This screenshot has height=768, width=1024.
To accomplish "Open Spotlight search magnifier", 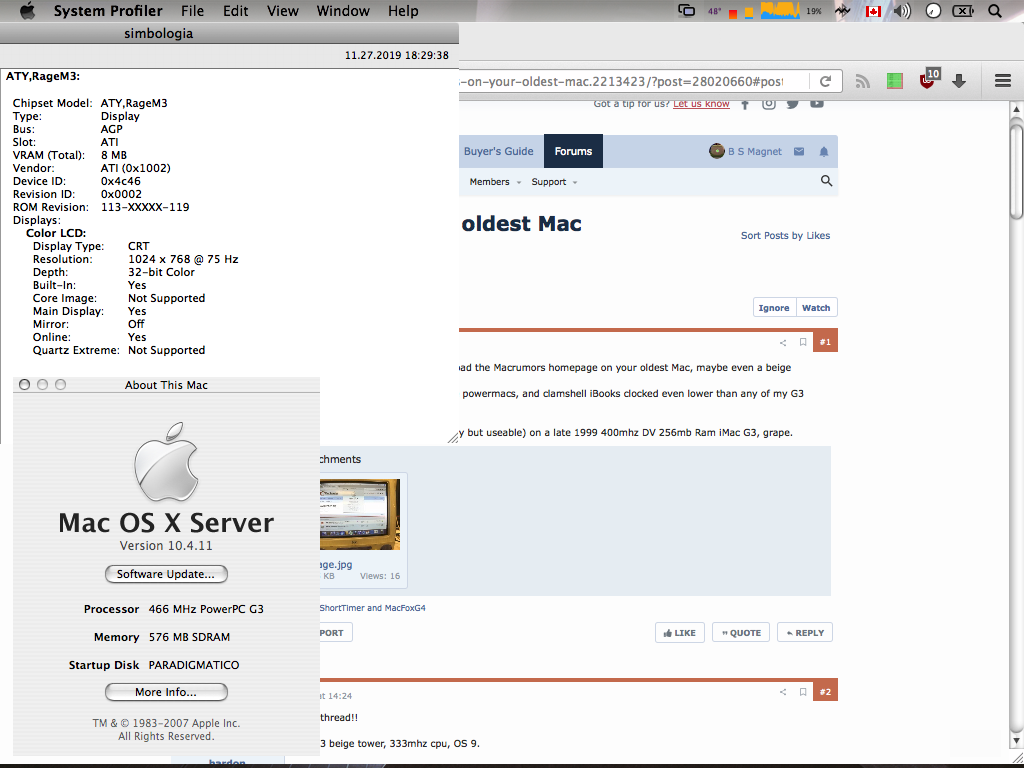I will pos(994,11).
